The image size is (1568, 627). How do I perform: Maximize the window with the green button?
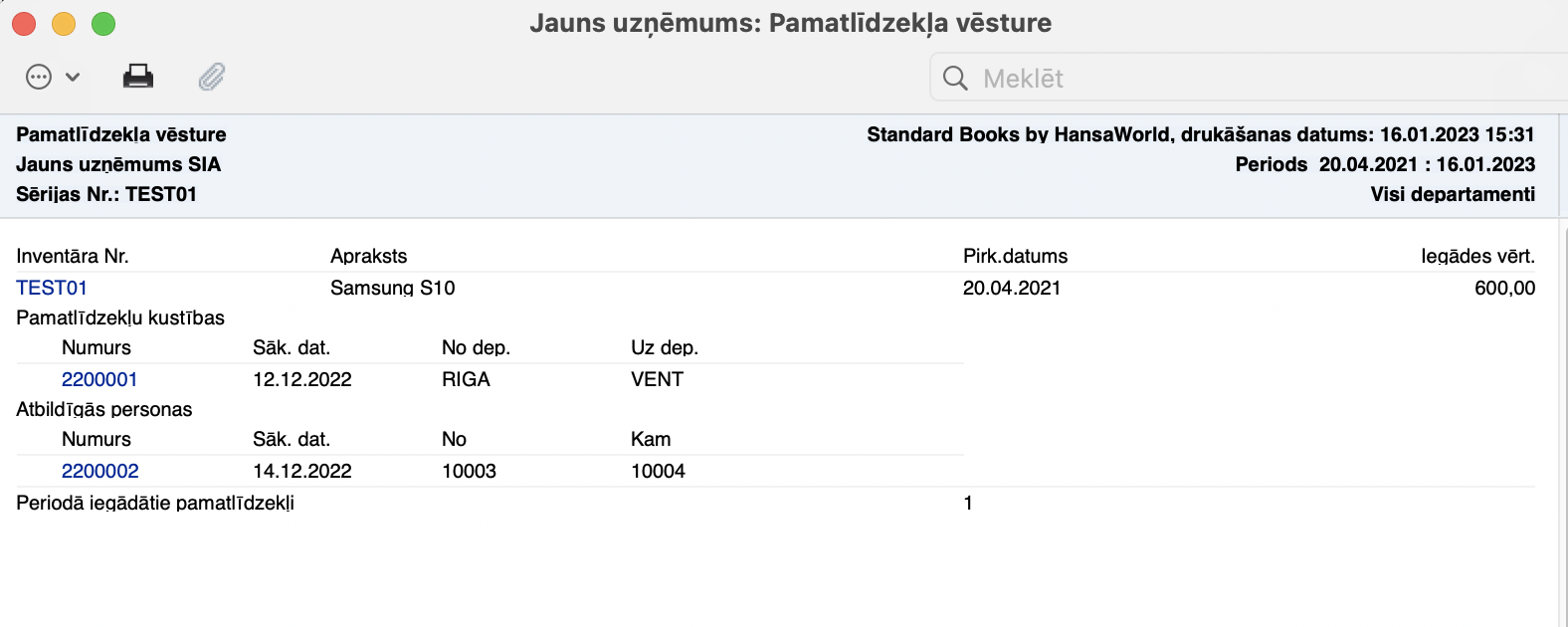(103, 24)
